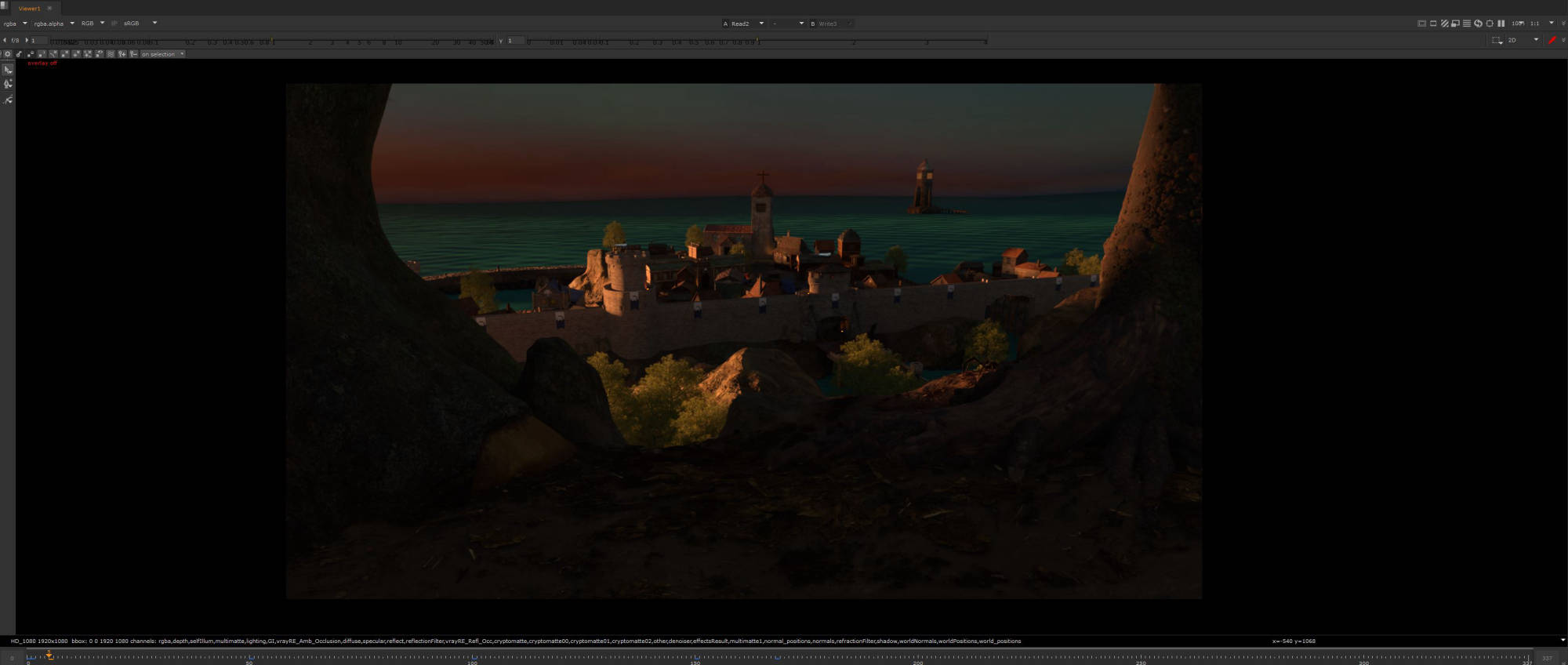Click the pause viewer updates icon
This screenshot has width=1568, height=665.
pos(1501,24)
